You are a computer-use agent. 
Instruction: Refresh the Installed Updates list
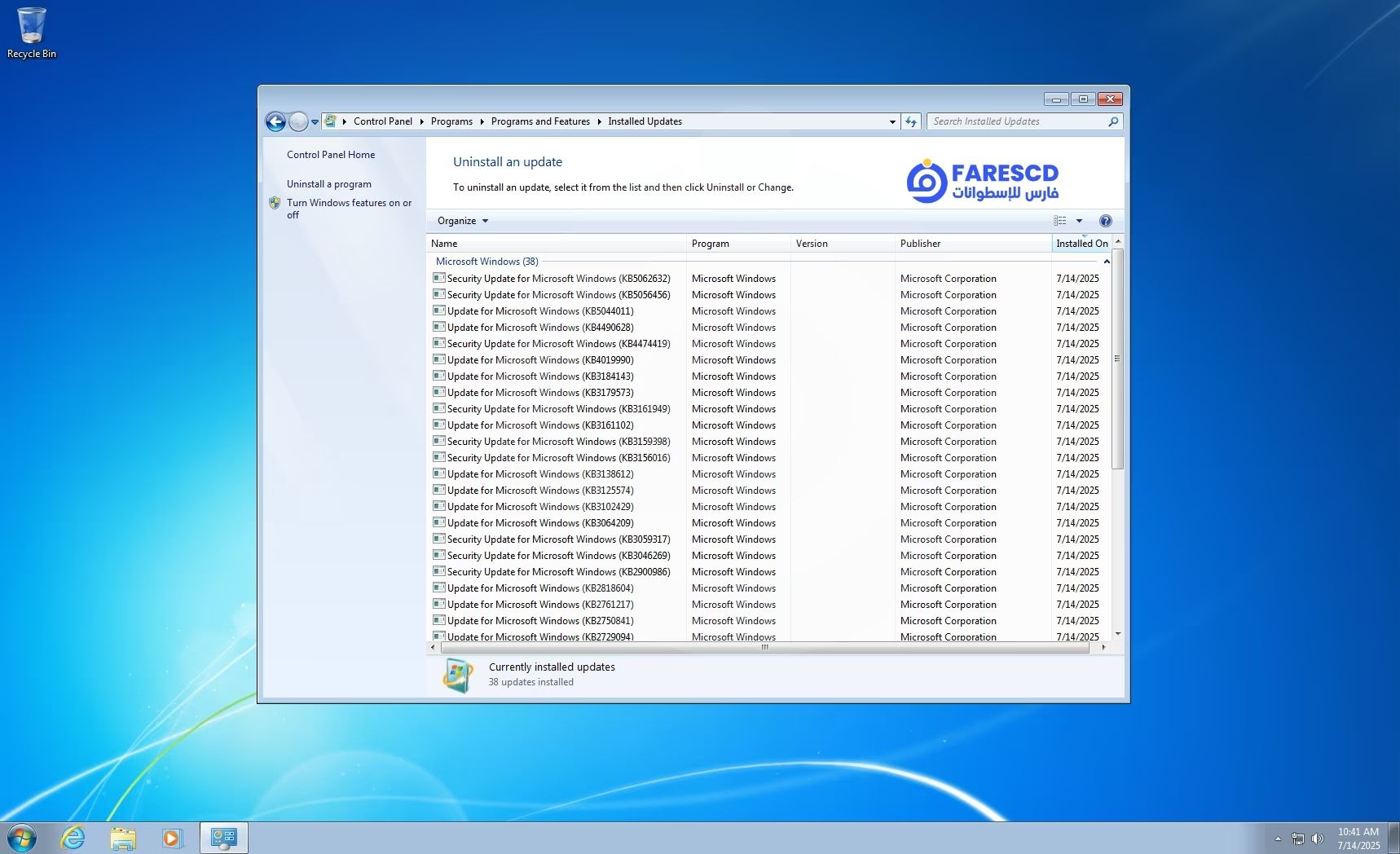pyautogui.click(x=911, y=121)
